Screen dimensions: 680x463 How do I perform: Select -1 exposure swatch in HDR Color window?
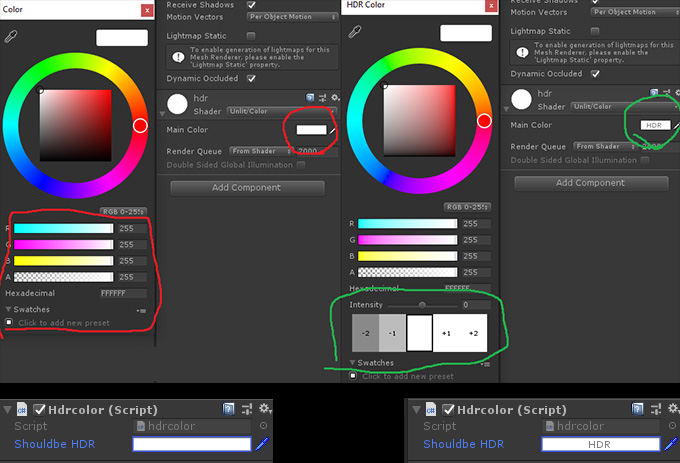click(392, 333)
